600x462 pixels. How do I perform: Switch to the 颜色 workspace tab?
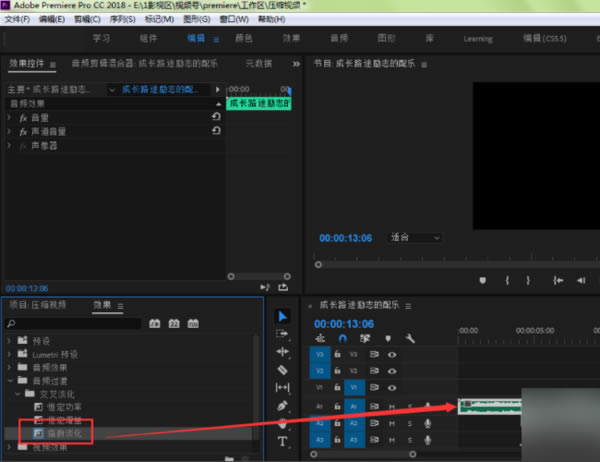243,38
